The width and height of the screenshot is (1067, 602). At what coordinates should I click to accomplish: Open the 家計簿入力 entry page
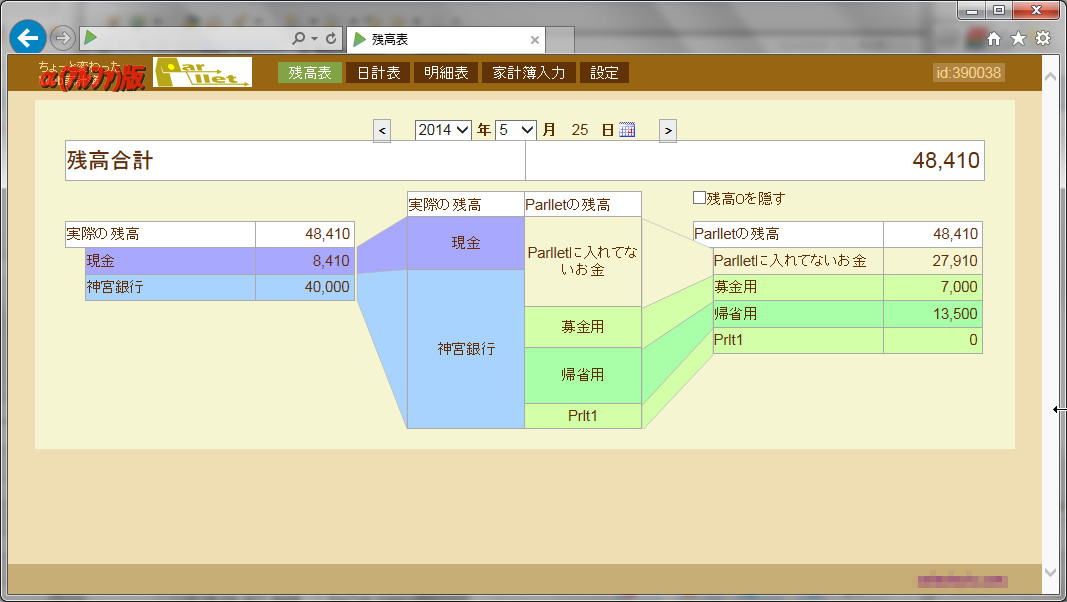coord(529,71)
